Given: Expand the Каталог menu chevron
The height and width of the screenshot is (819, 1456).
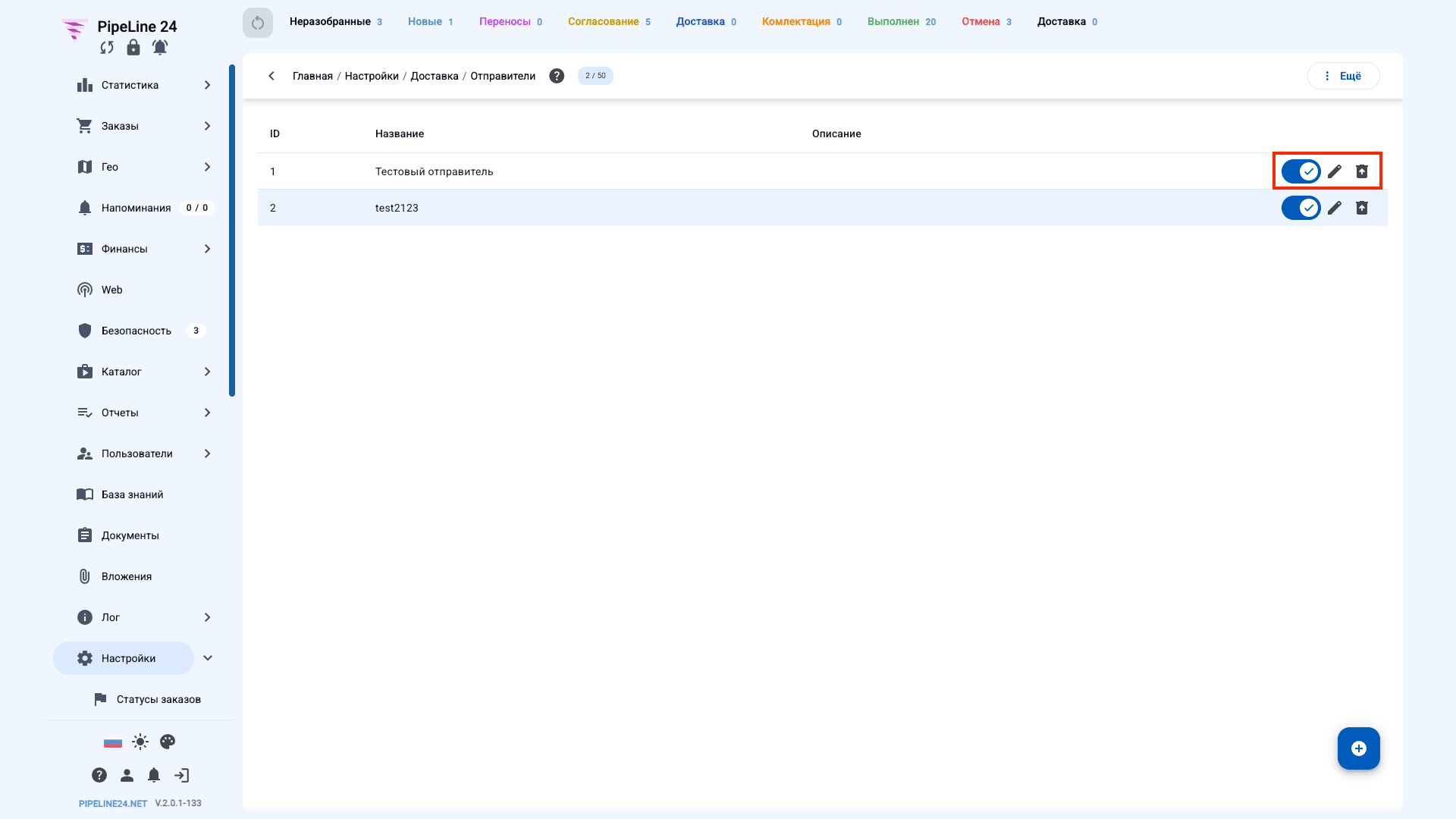Looking at the screenshot, I should pos(207,372).
